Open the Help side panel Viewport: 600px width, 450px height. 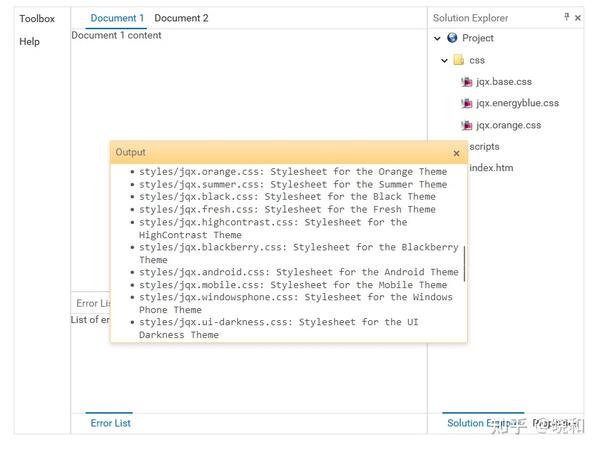click(29, 42)
